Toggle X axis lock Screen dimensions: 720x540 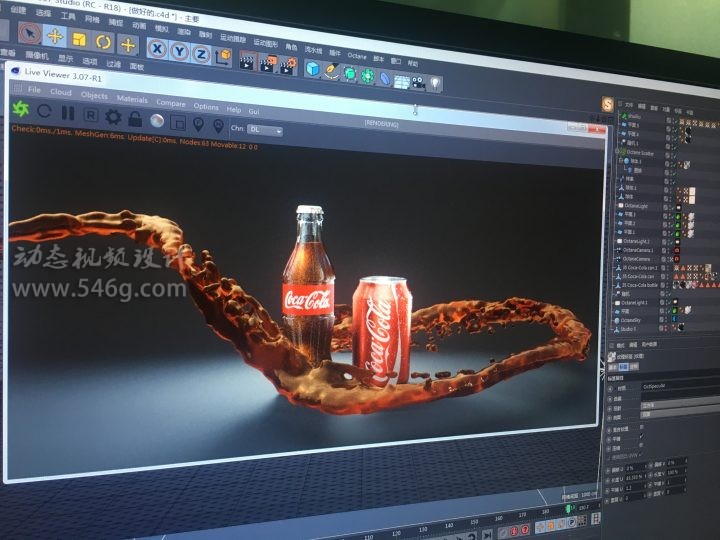[x=157, y=50]
